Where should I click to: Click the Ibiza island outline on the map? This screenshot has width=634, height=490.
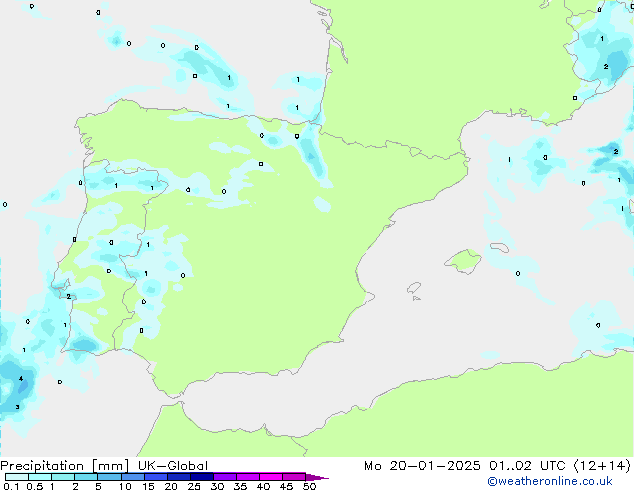[x=414, y=288]
